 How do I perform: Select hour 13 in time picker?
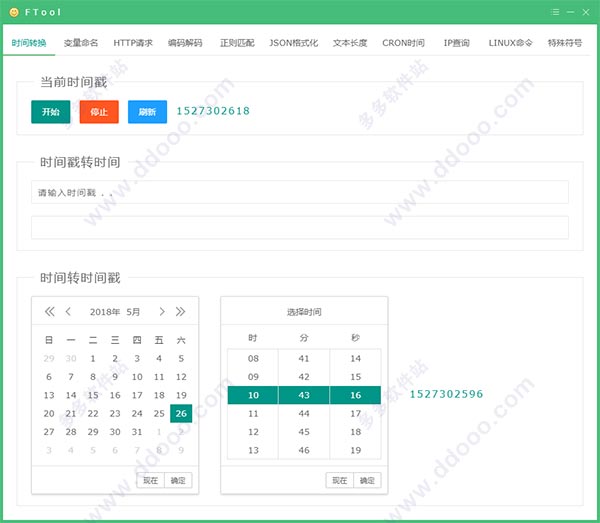coord(253,450)
